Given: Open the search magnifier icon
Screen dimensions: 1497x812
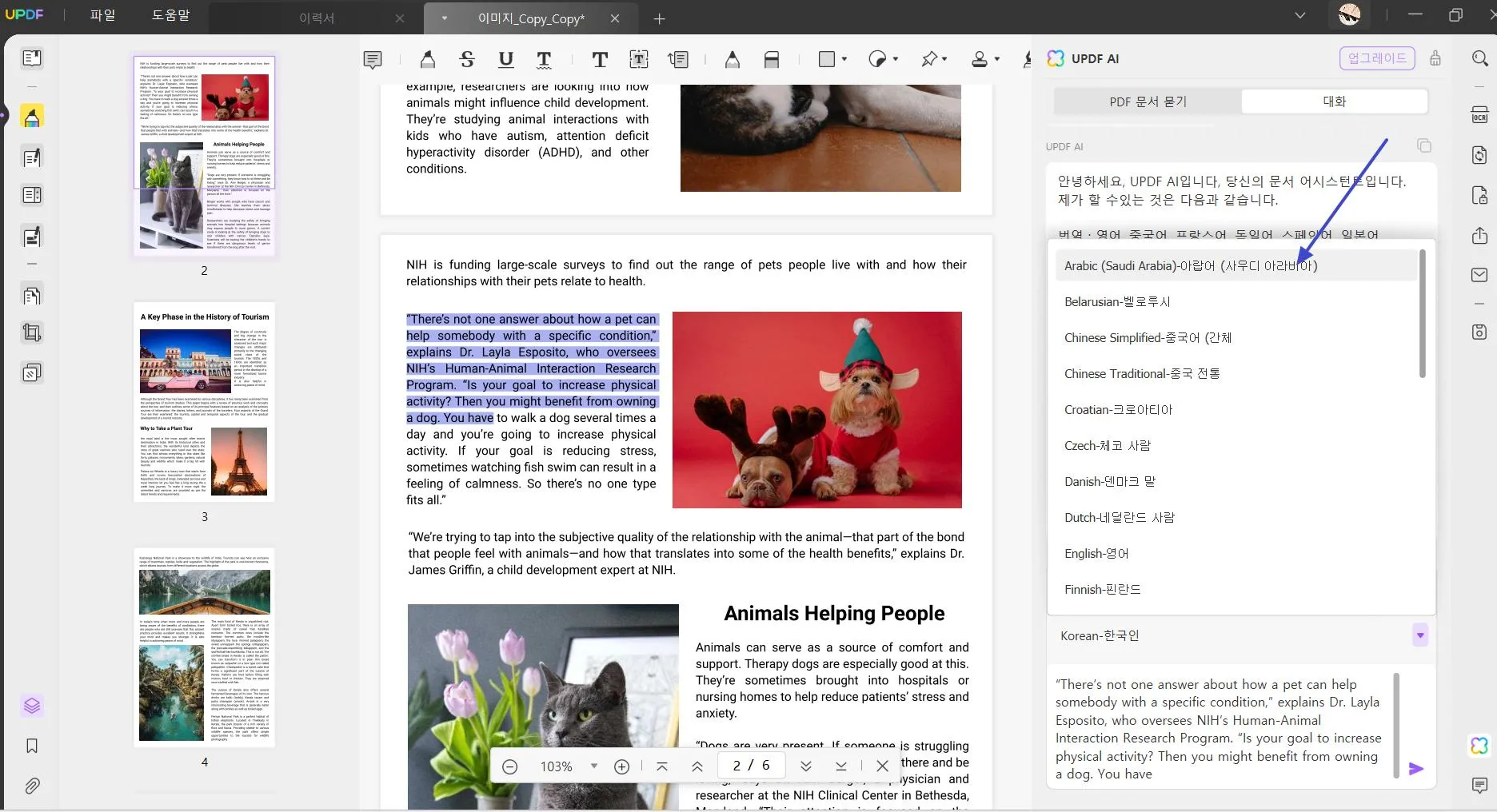Looking at the screenshot, I should 1479,58.
